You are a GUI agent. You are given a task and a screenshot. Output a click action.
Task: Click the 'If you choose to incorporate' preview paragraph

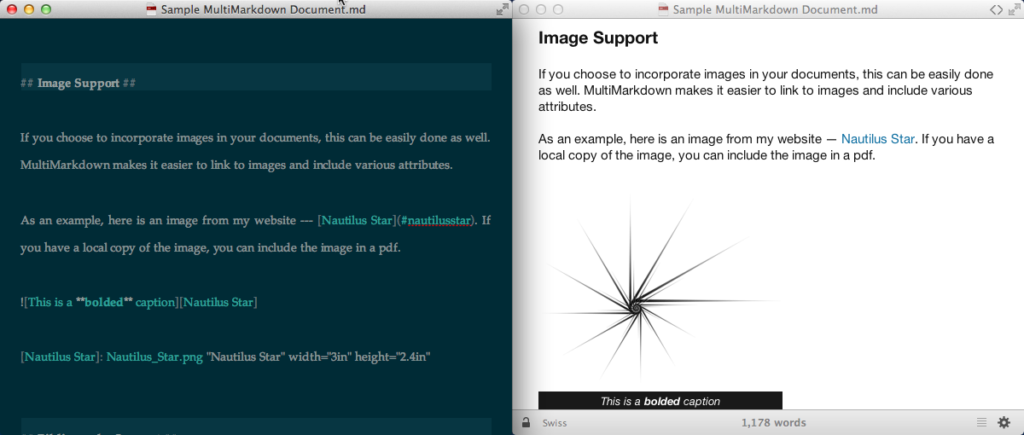click(766, 90)
